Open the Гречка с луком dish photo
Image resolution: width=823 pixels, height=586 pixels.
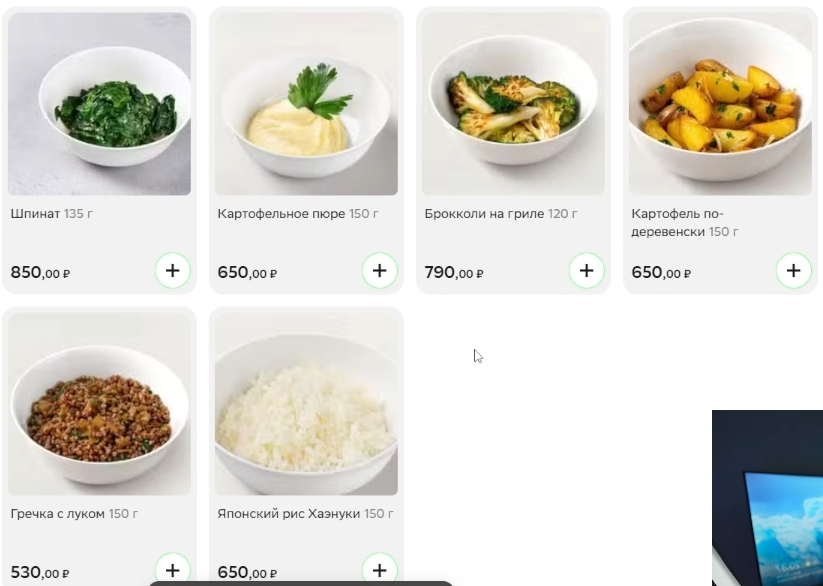pos(99,404)
